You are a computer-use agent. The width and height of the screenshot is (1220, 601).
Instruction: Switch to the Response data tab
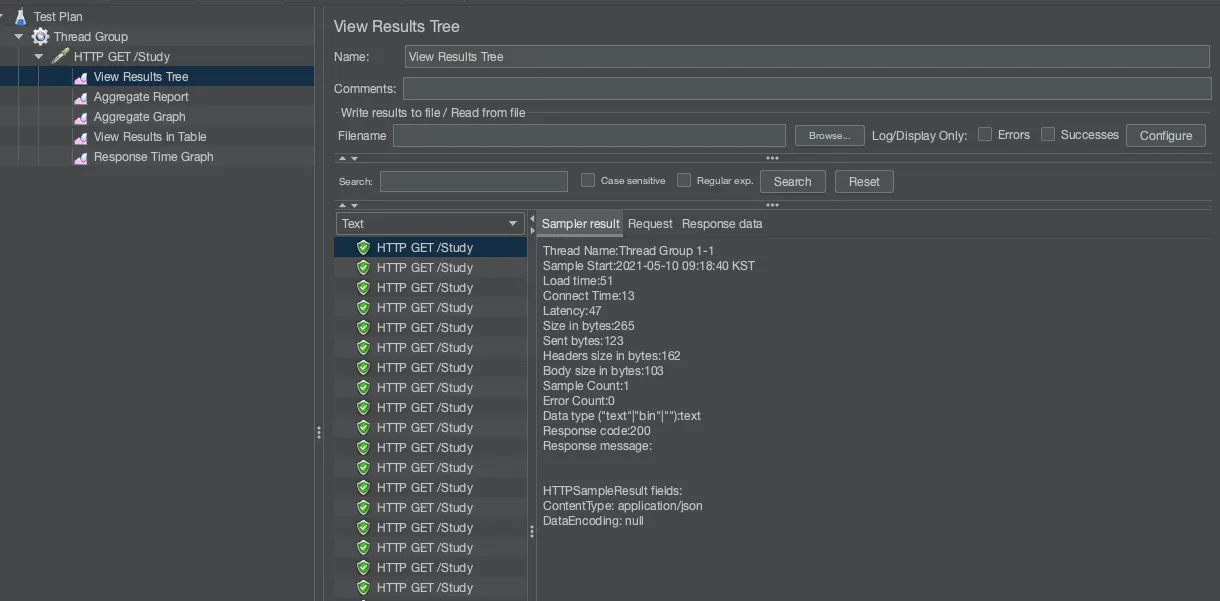tap(722, 224)
